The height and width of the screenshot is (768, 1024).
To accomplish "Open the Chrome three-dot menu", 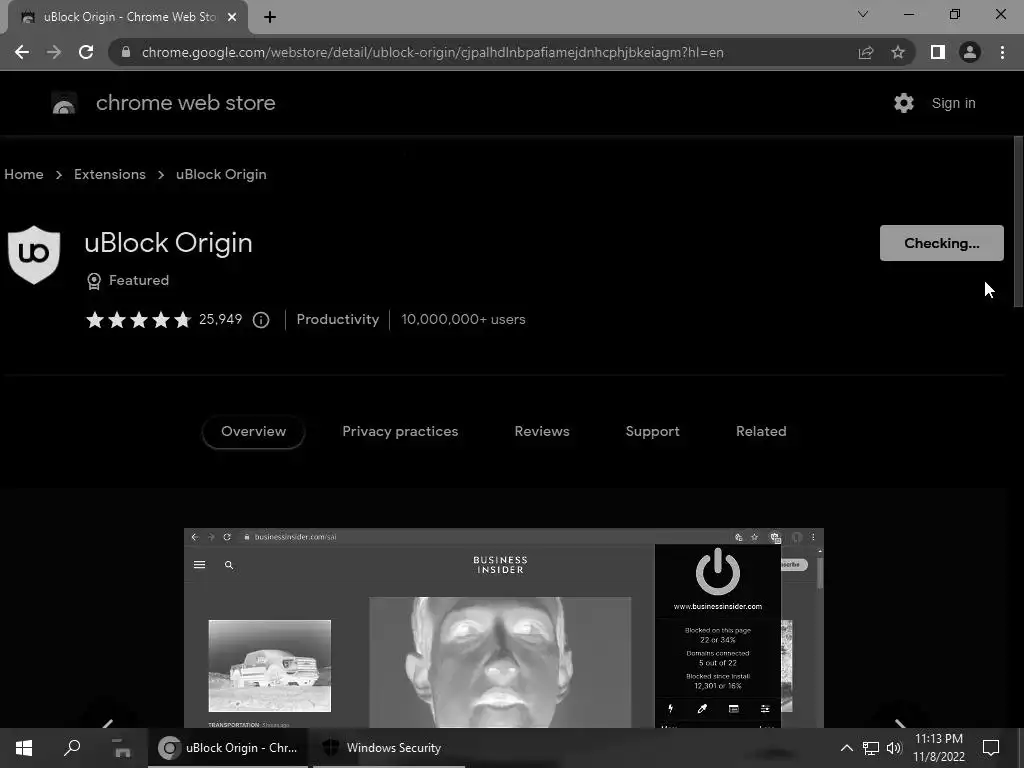I will click(x=1002, y=52).
